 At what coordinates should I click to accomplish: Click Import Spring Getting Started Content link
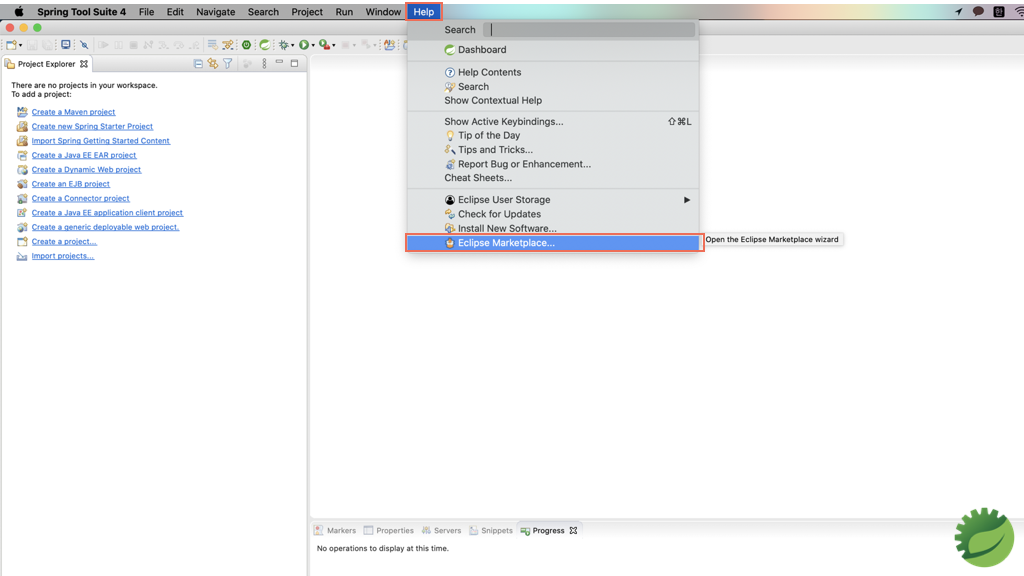pyautogui.click(x=101, y=140)
